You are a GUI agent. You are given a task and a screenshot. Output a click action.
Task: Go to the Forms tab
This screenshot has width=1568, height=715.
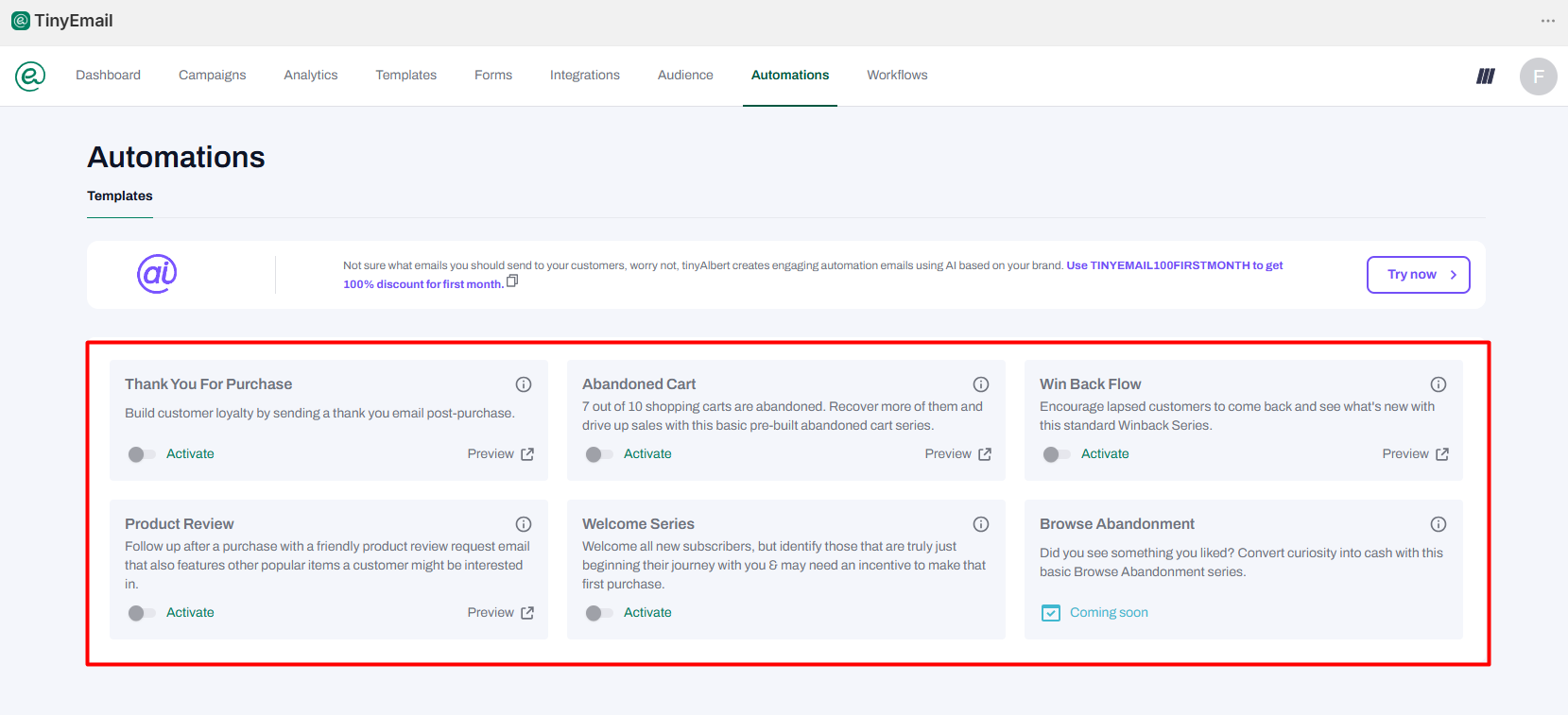pos(493,76)
